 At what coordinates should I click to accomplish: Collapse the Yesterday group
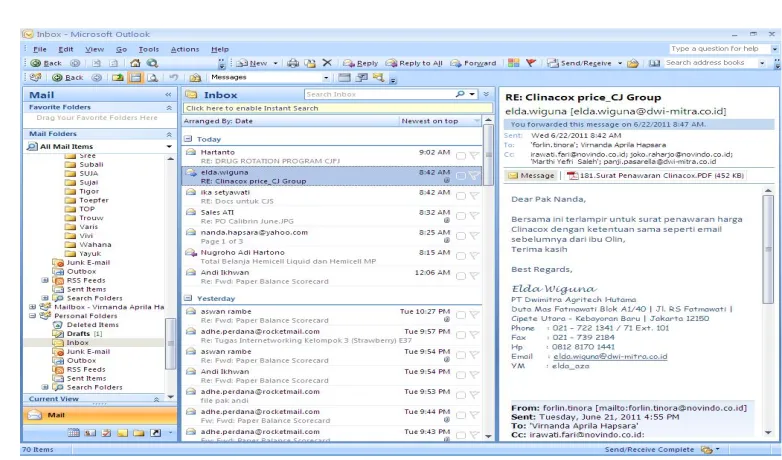click(x=188, y=298)
